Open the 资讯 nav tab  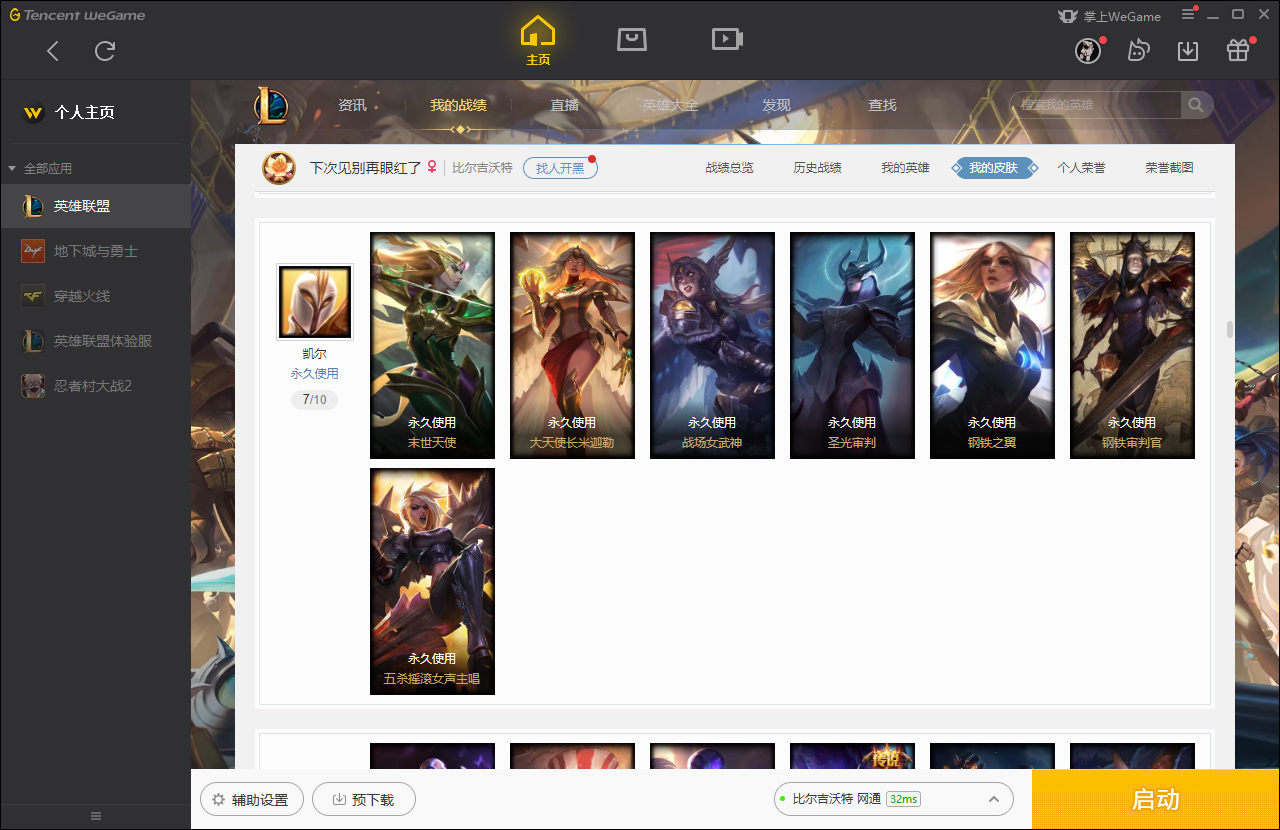[x=352, y=105]
